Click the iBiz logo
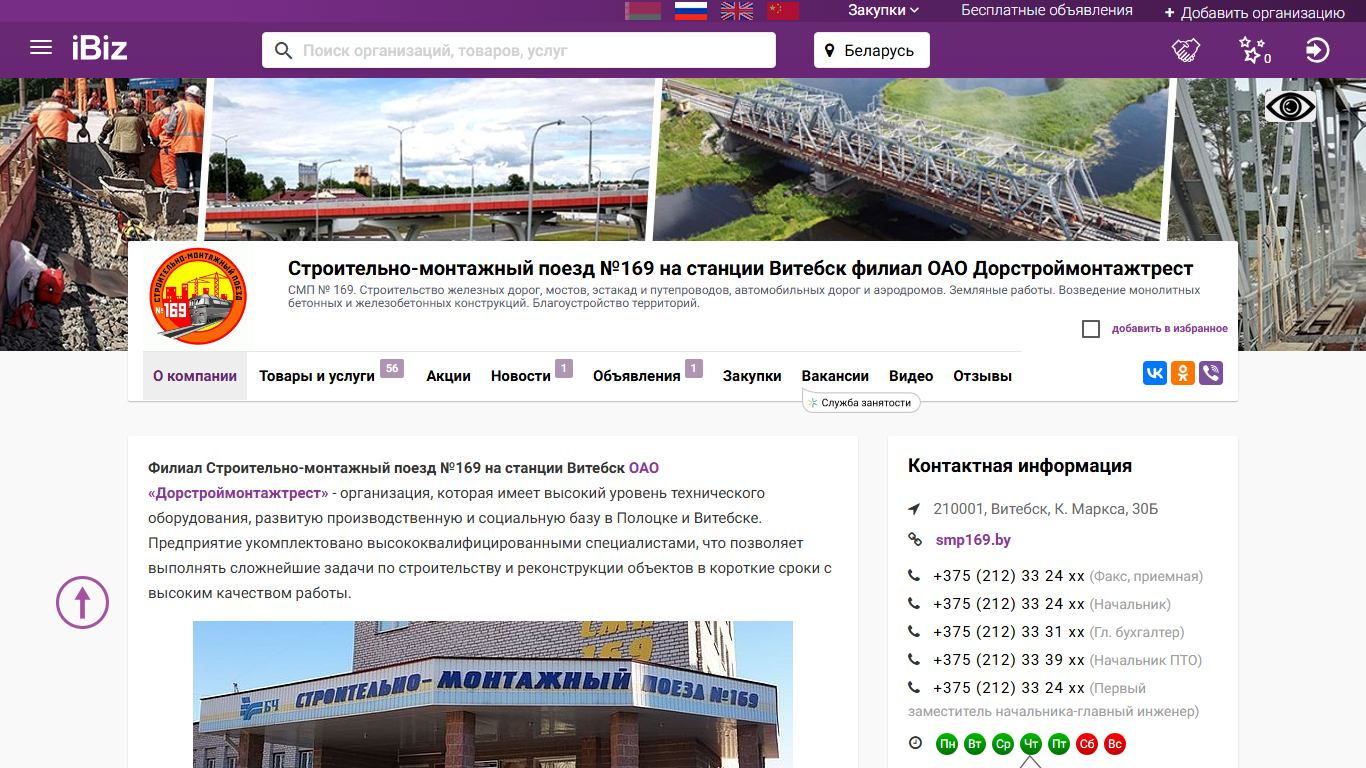 (x=99, y=48)
